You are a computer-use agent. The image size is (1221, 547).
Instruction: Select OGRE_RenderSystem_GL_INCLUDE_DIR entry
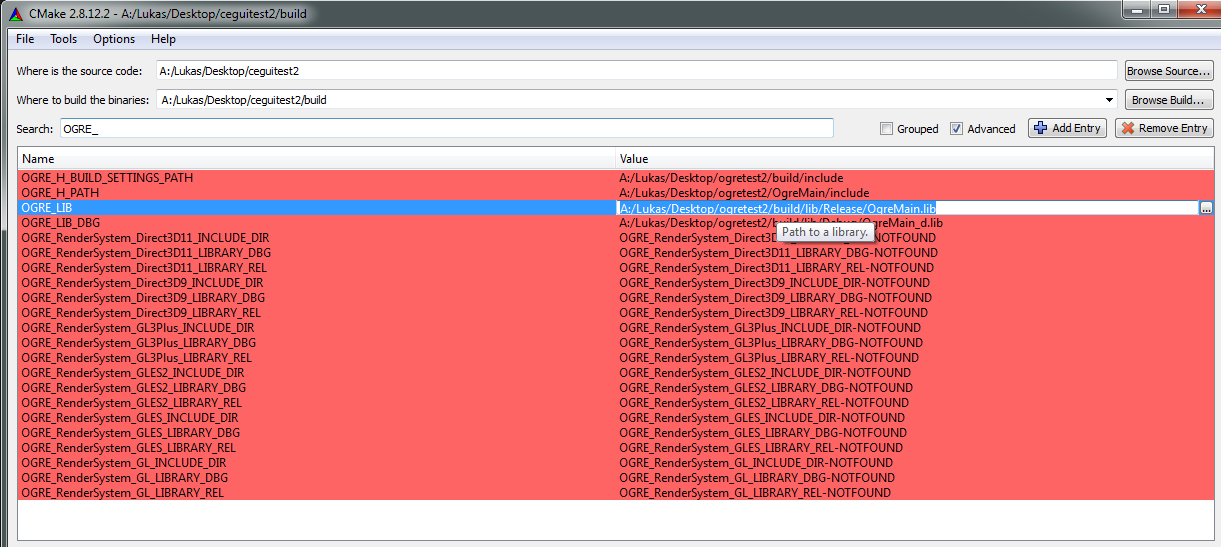pos(123,463)
